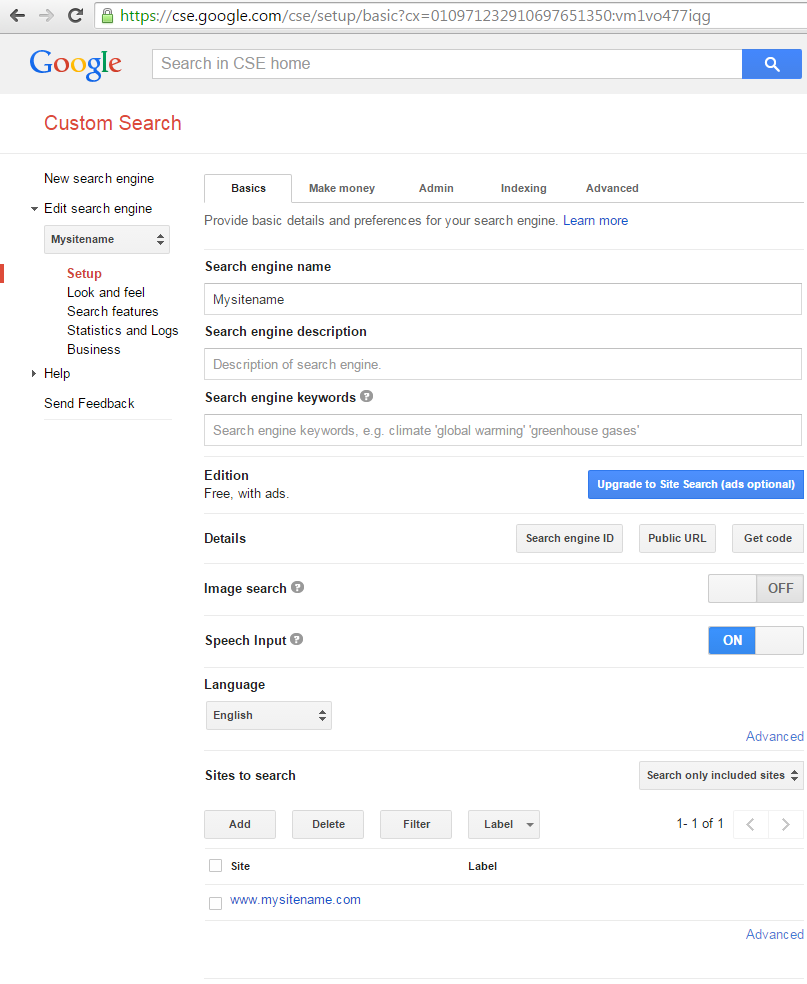Viewport: 807px width, 984px height.
Task: Click the "Free, with ads." edition text
Action: (247, 494)
